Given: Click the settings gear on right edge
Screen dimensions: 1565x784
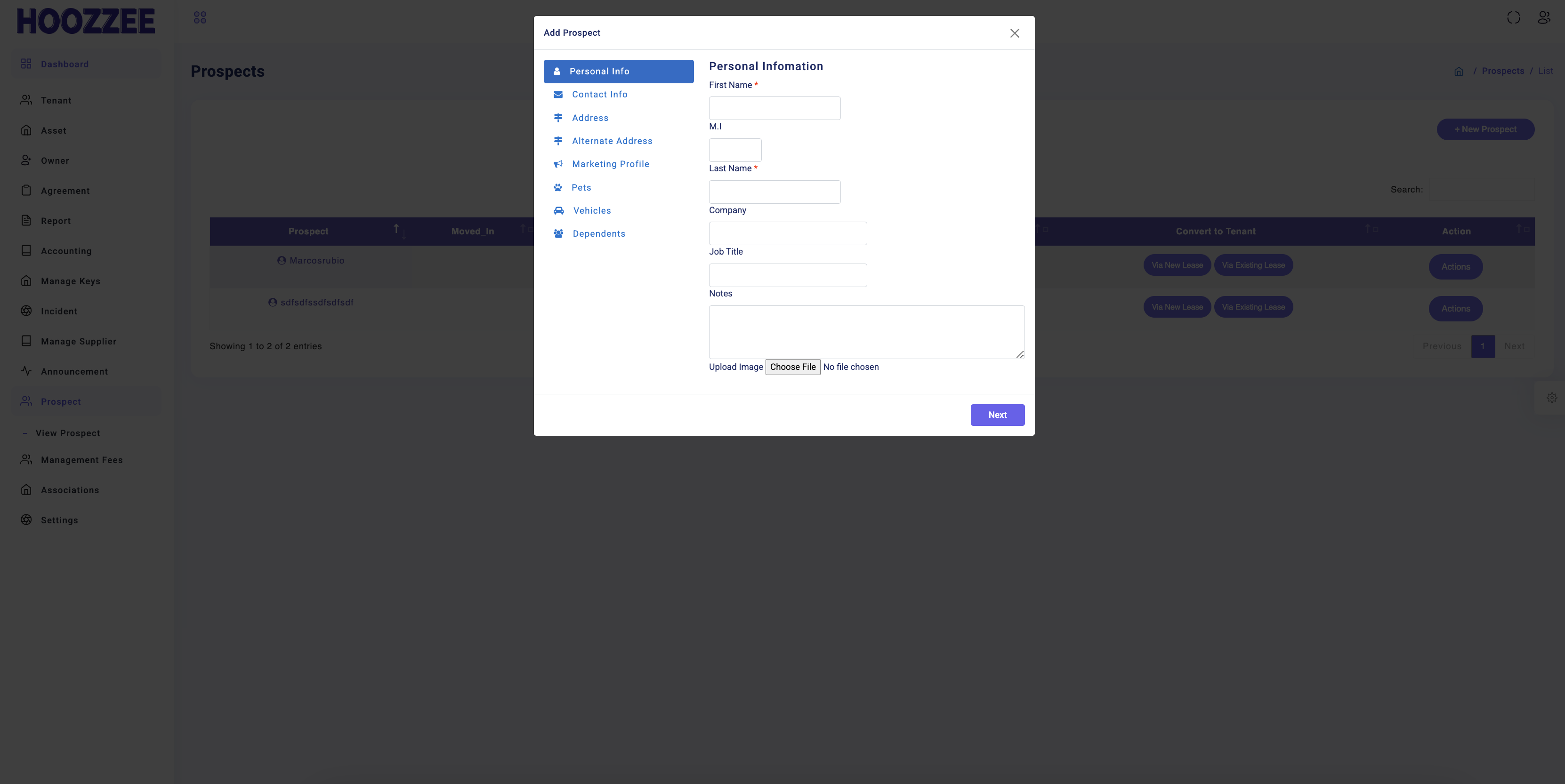Looking at the screenshot, I should point(1552,398).
